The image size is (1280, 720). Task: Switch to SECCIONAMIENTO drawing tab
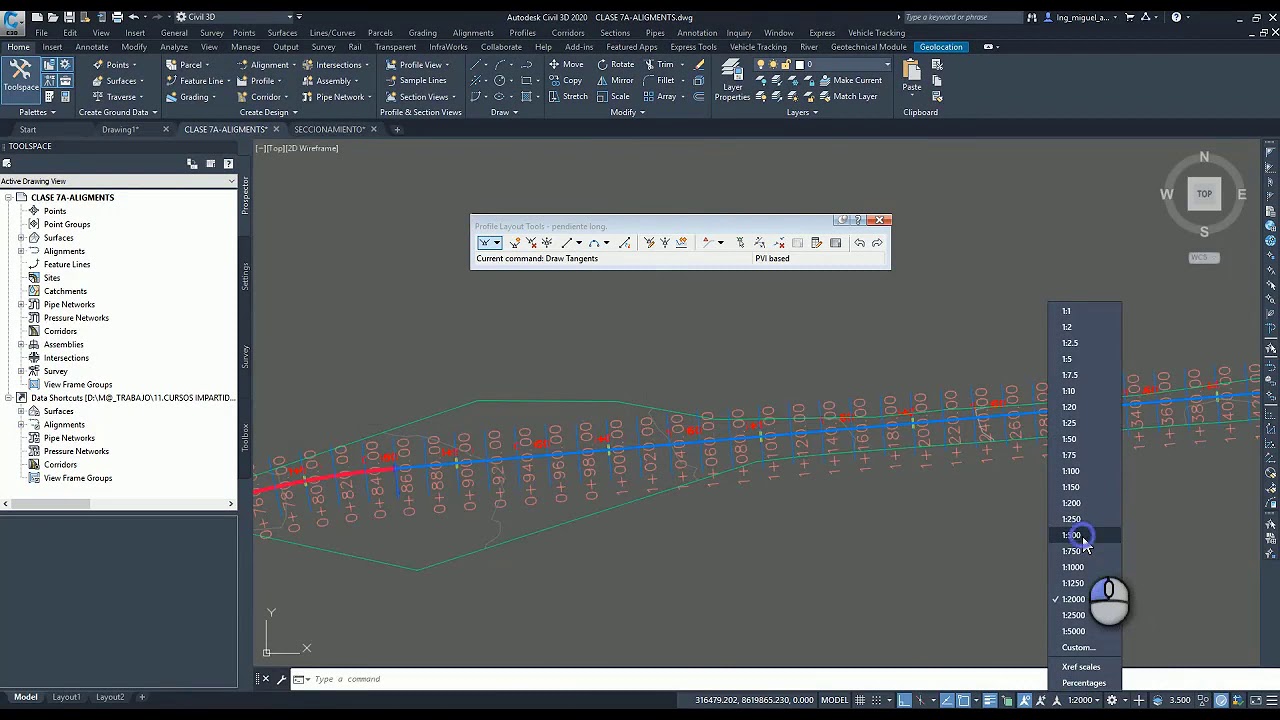329,129
